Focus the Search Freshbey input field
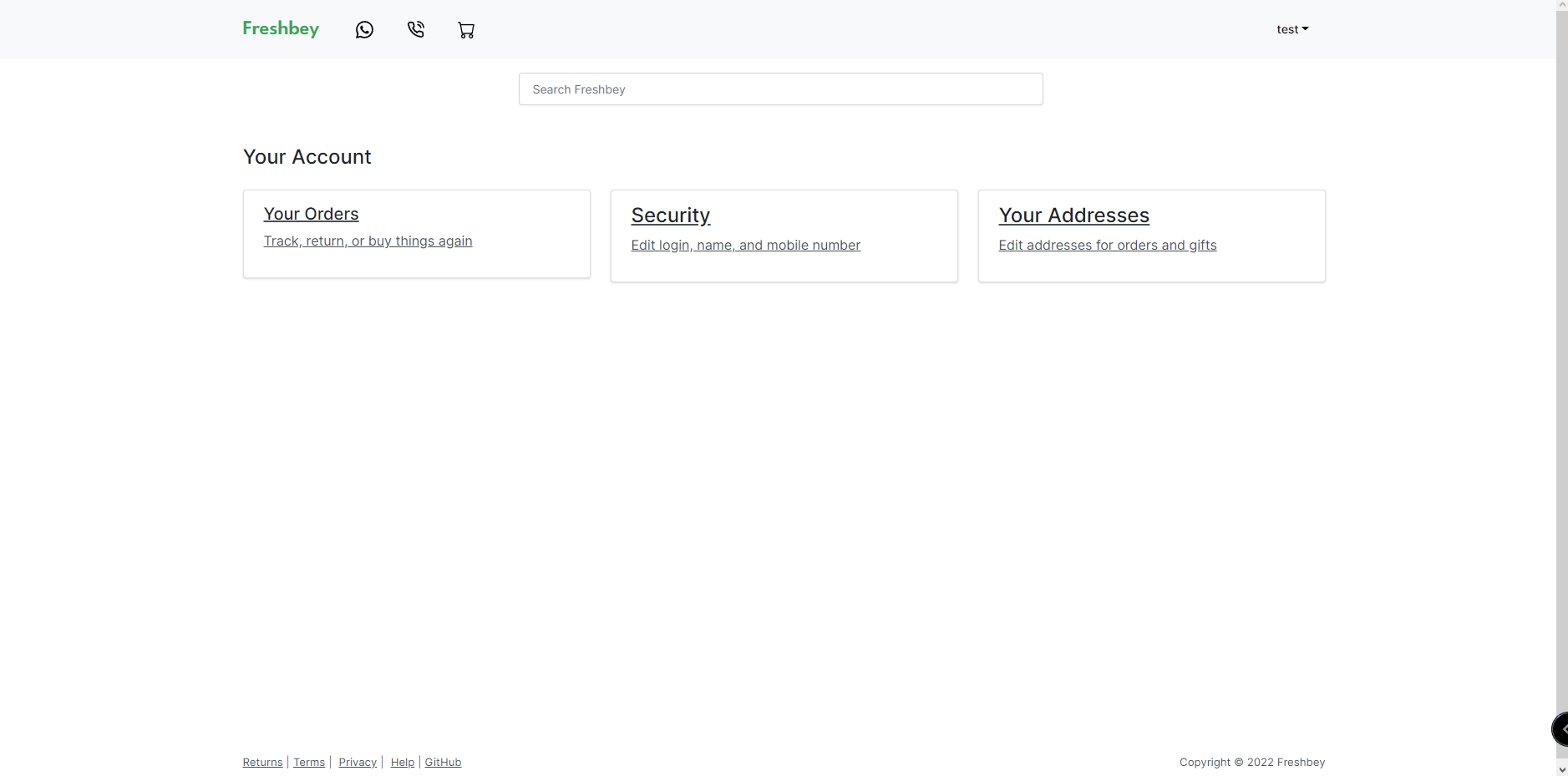 click(x=780, y=89)
